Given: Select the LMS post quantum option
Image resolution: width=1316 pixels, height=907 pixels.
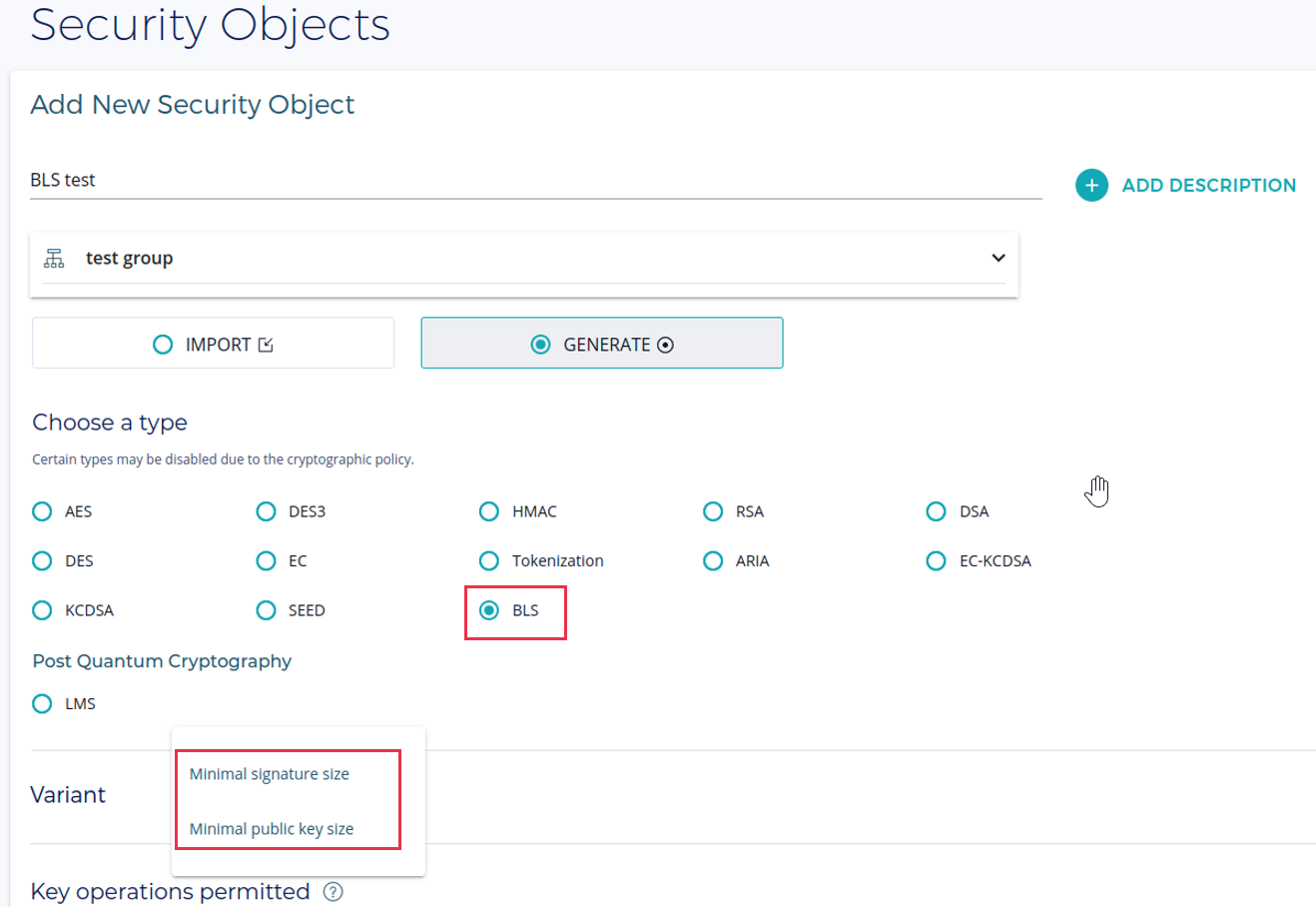Looking at the screenshot, I should (42, 703).
